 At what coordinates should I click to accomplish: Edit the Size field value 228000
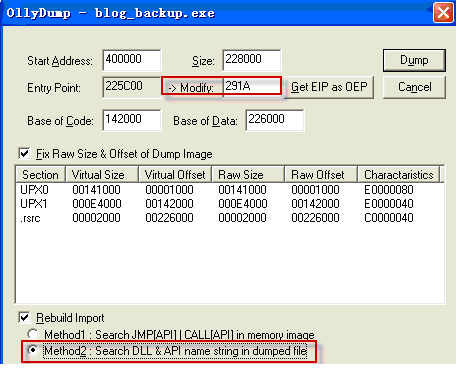click(x=252, y=60)
